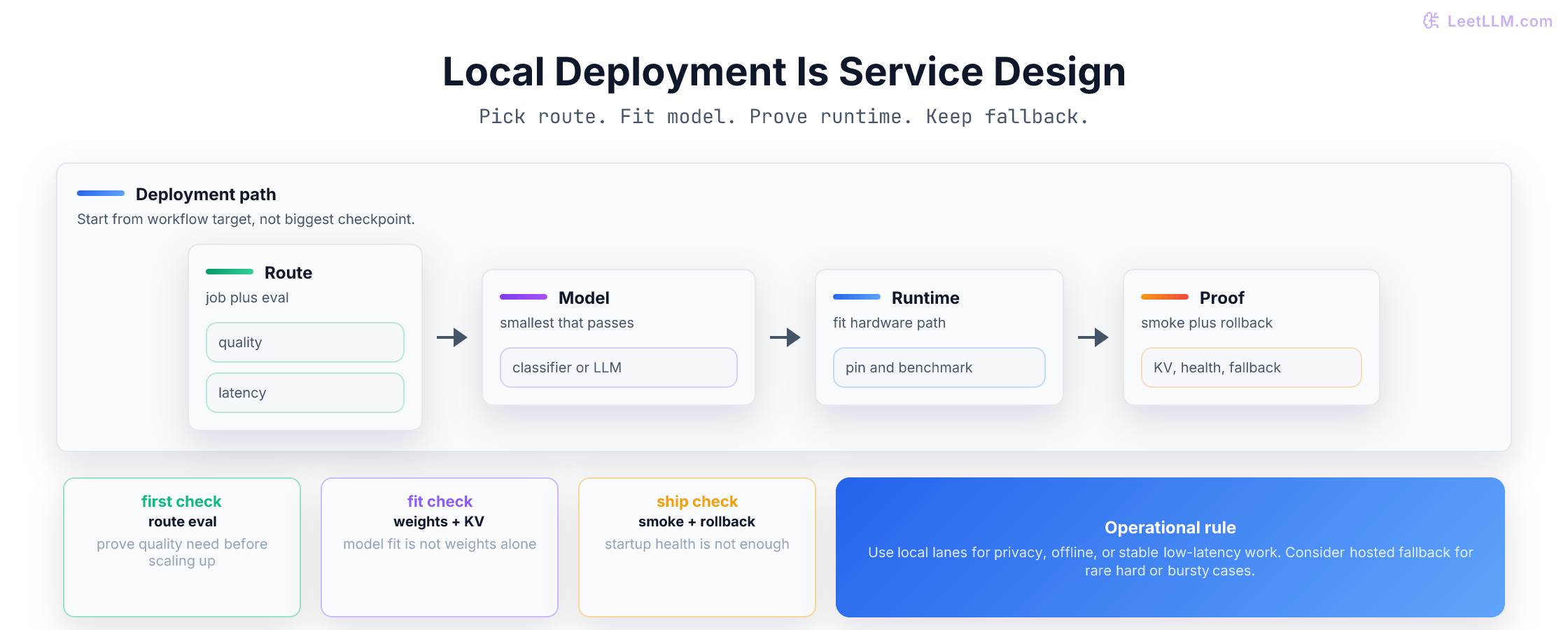The image size is (1568, 630).
Task: Select the 'KV, health, fallback' pill
Action: [1252, 367]
